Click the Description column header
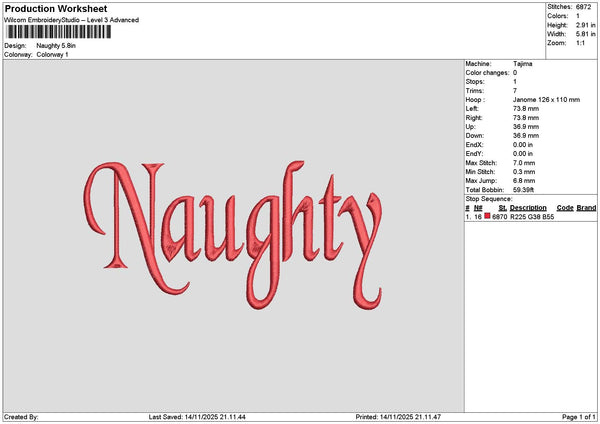Image resolution: width=600 pixels, height=424 pixels. [x=528, y=208]
